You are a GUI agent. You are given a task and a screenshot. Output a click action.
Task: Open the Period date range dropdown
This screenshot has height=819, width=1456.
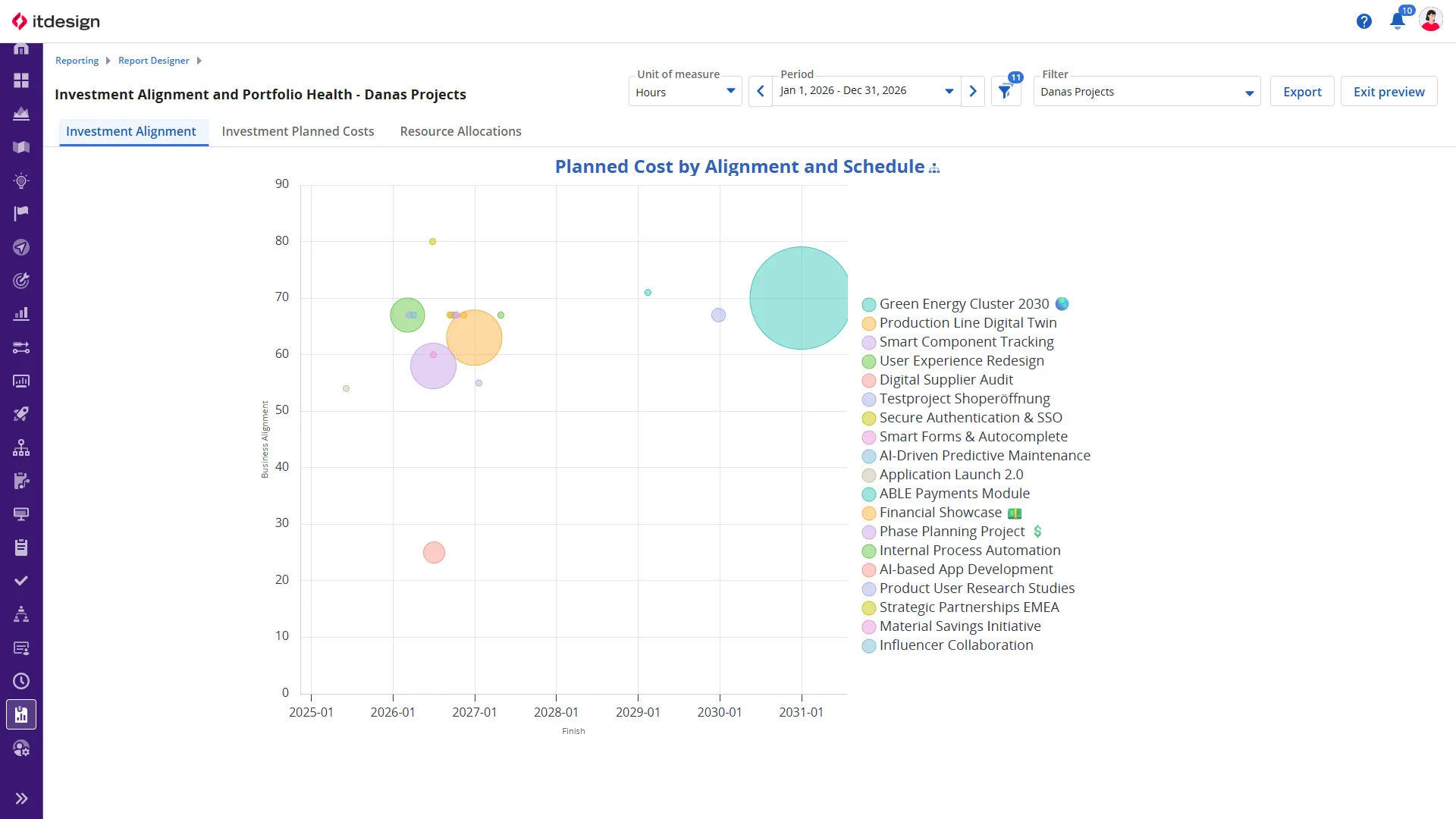click(866, 91)
